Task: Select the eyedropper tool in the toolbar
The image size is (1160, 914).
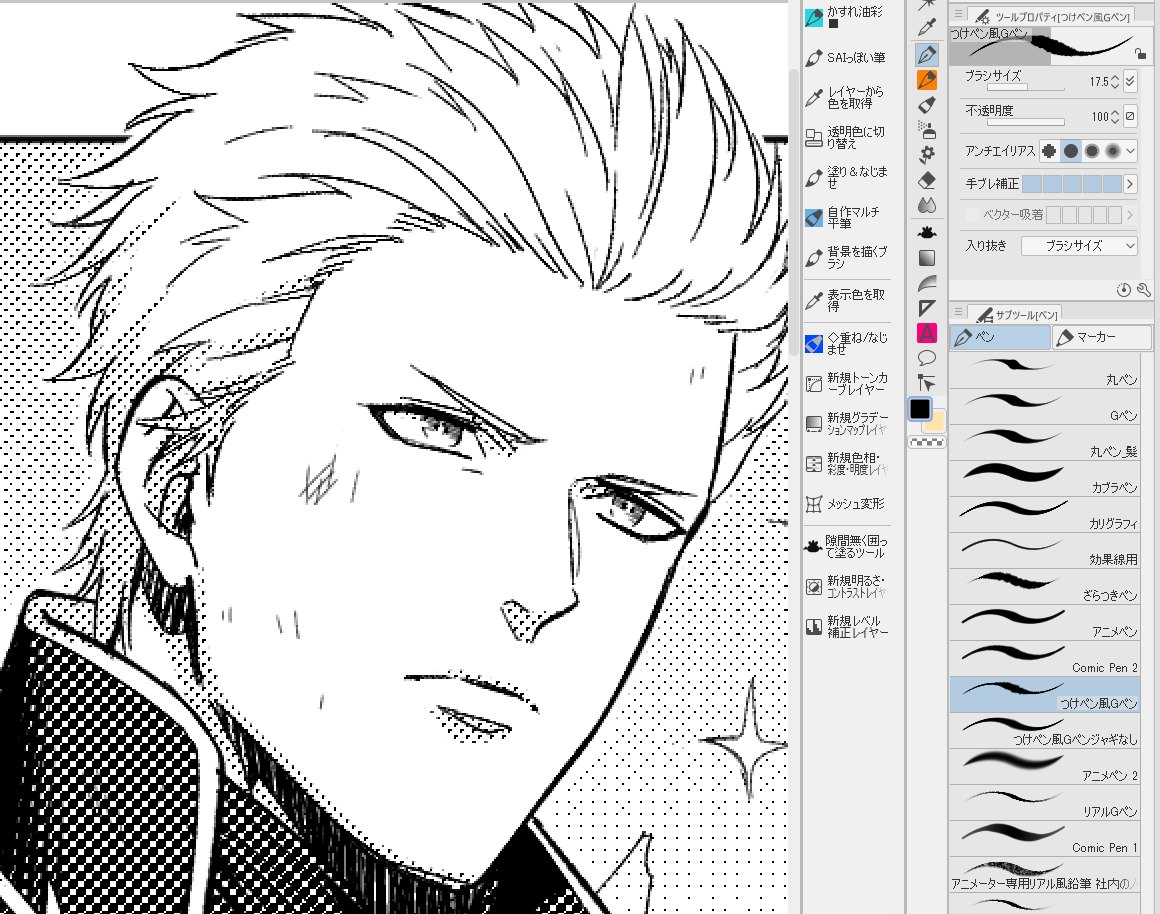Action: [926, 28]
